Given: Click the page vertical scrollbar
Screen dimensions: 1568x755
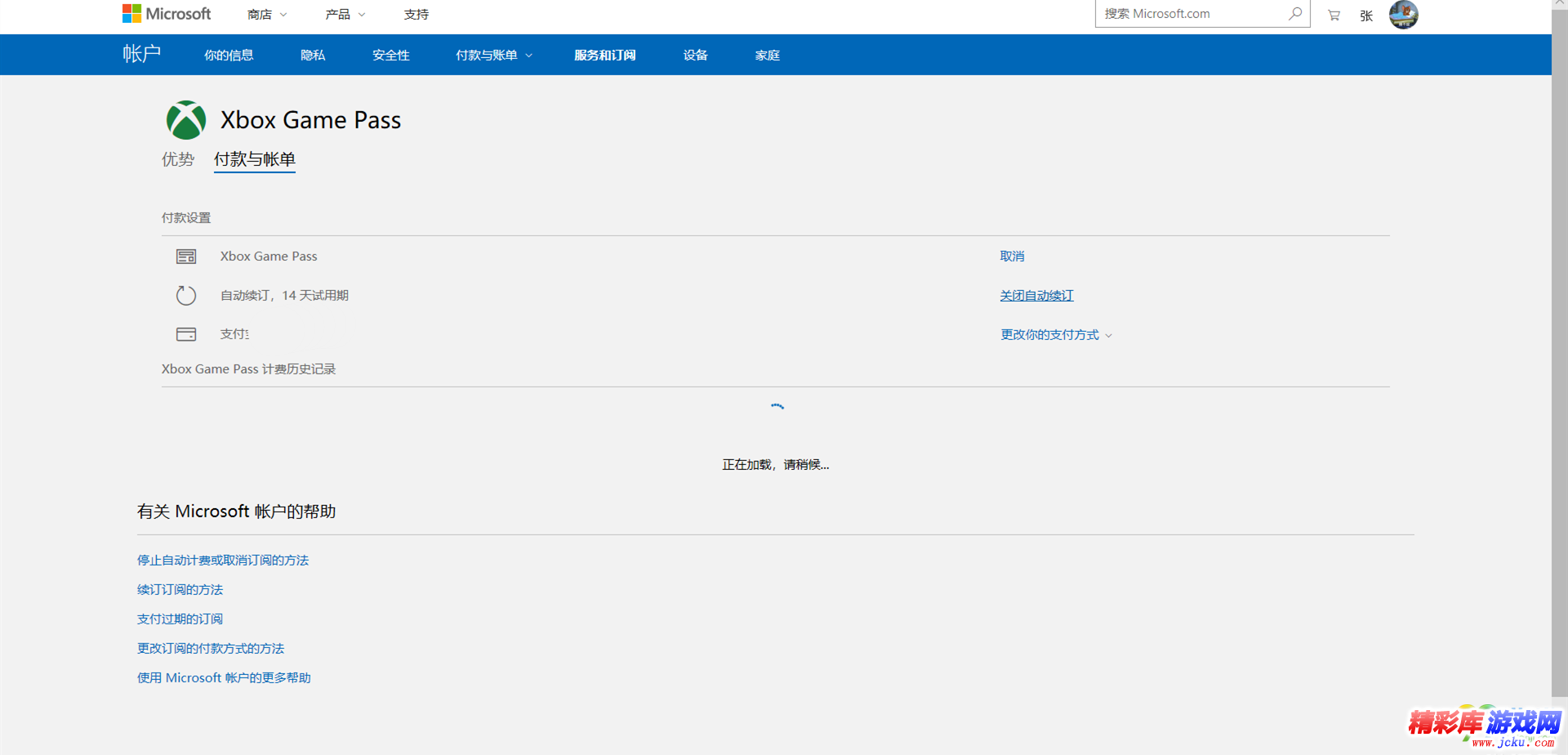Looking at the screenshot, I should click(x=1559, y=351).
